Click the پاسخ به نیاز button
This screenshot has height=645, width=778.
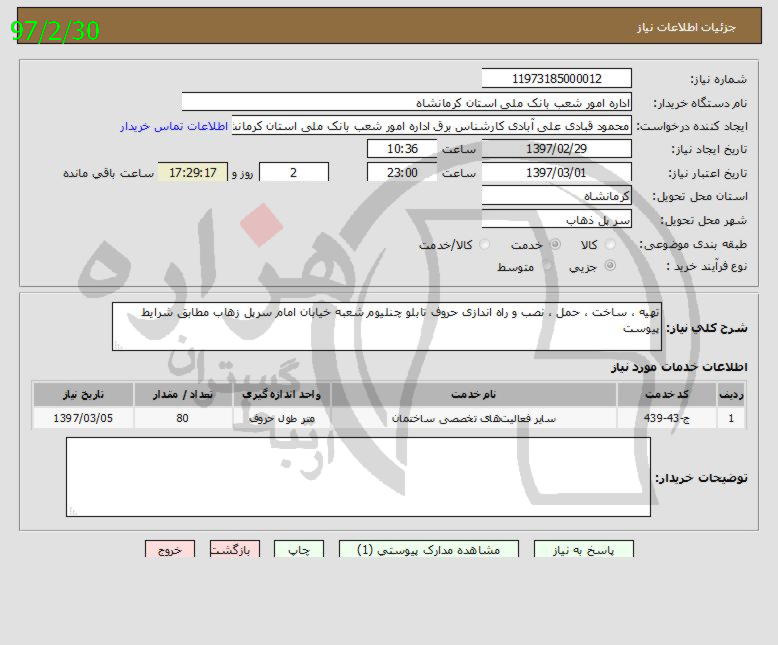[584, 550]
